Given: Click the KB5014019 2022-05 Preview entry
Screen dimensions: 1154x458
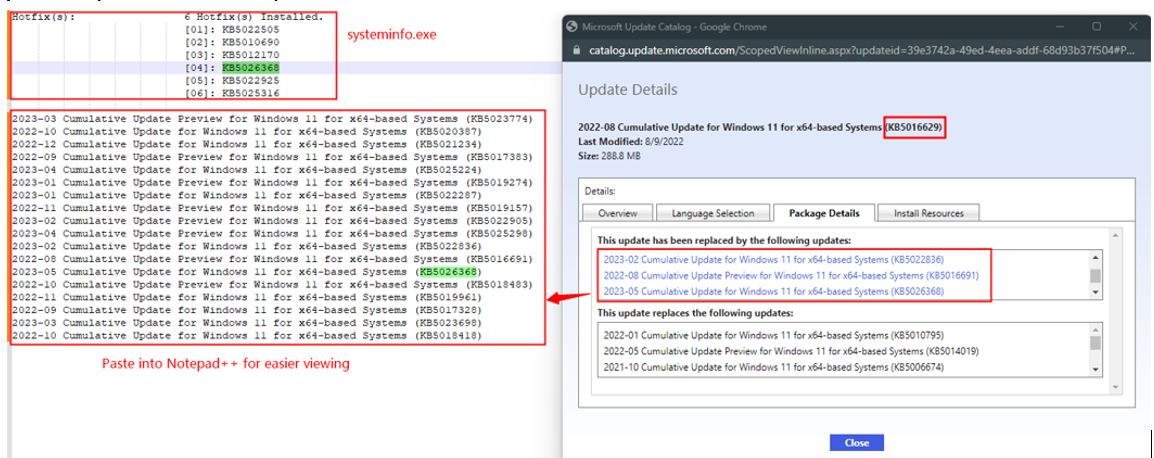Looking at the screenshot, I should [x=791, y=350].
